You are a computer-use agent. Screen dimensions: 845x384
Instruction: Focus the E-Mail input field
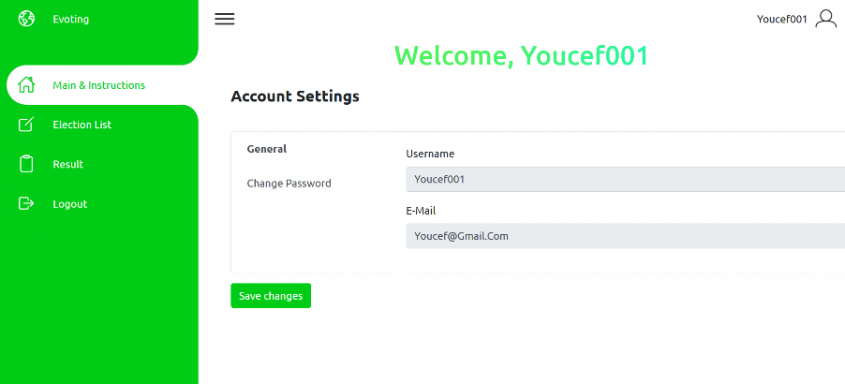point(625,236)
